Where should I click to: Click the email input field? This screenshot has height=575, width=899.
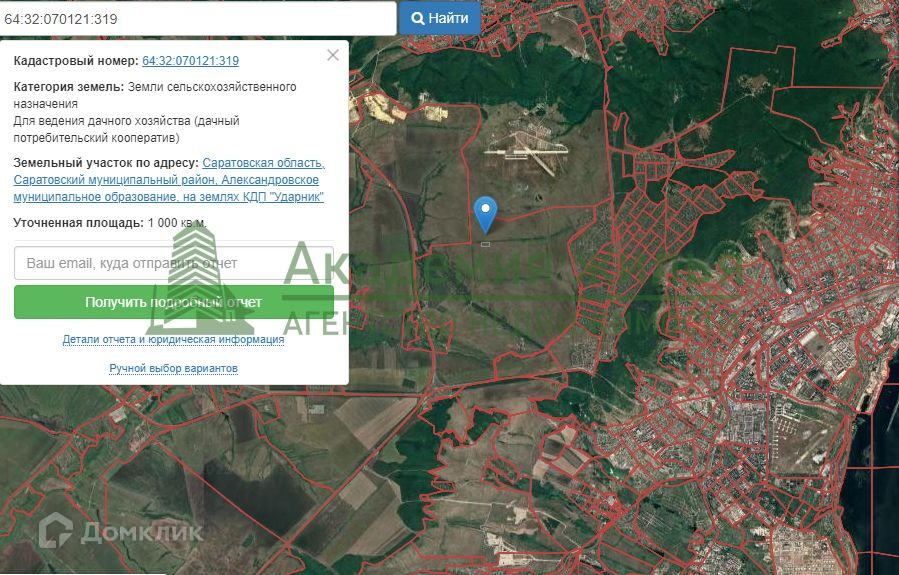(x=174, y=263)
